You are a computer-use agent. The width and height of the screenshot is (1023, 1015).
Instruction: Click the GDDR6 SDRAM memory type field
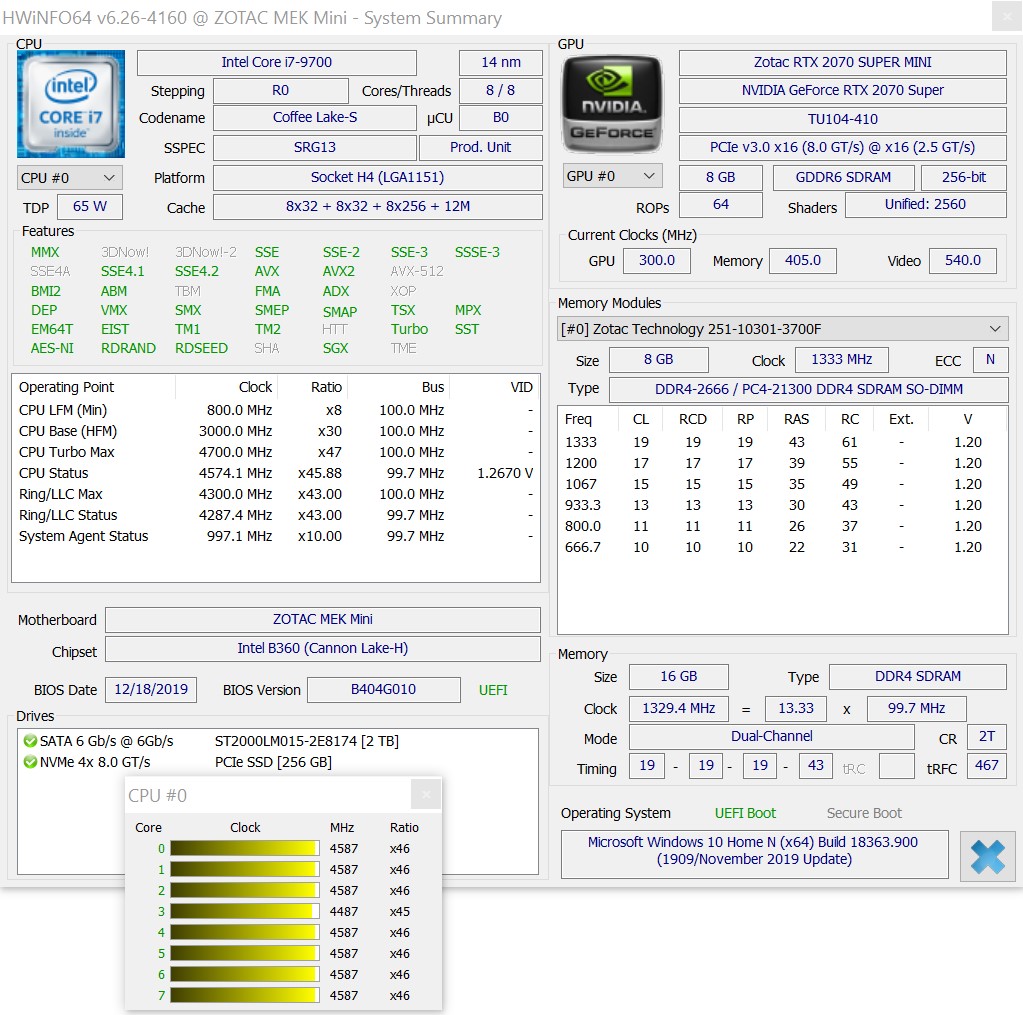843,177
